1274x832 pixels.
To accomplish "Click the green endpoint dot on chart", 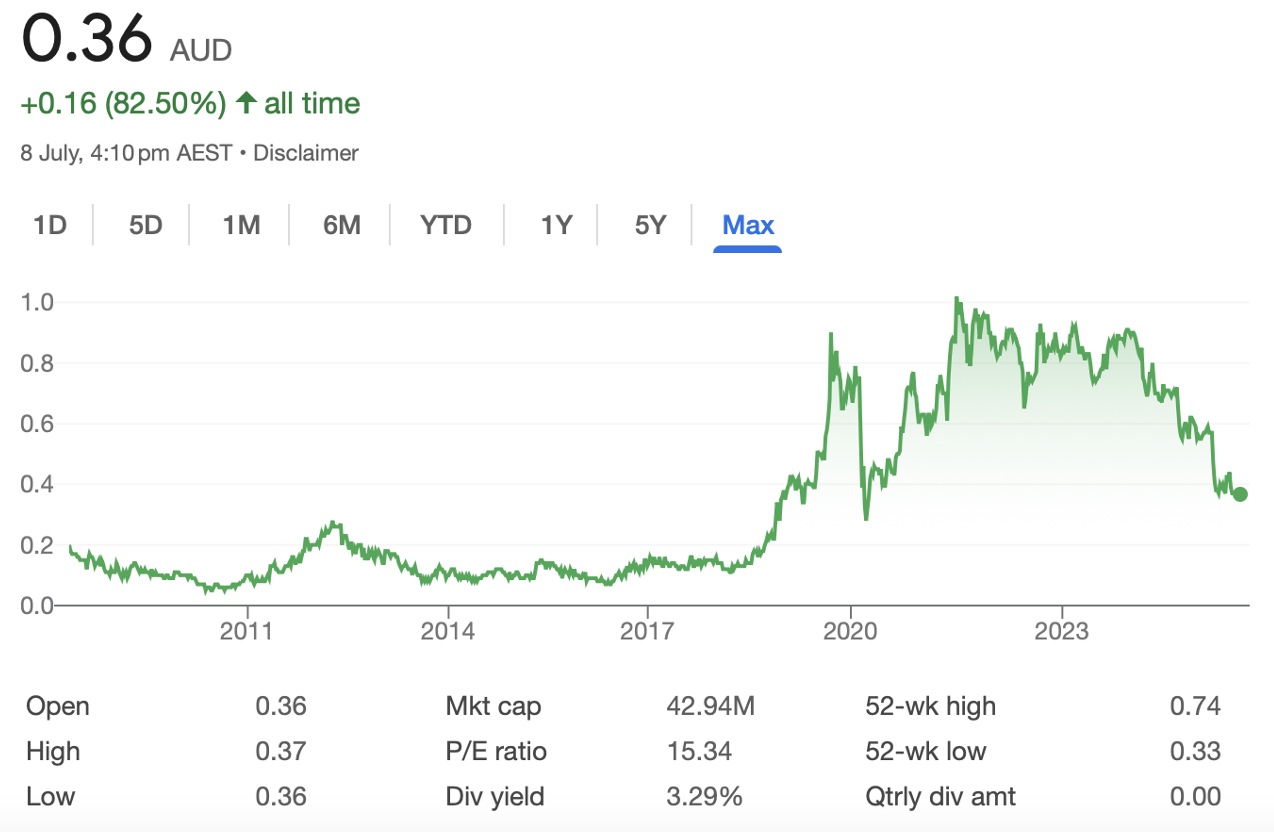I will tap(1240, 494).
